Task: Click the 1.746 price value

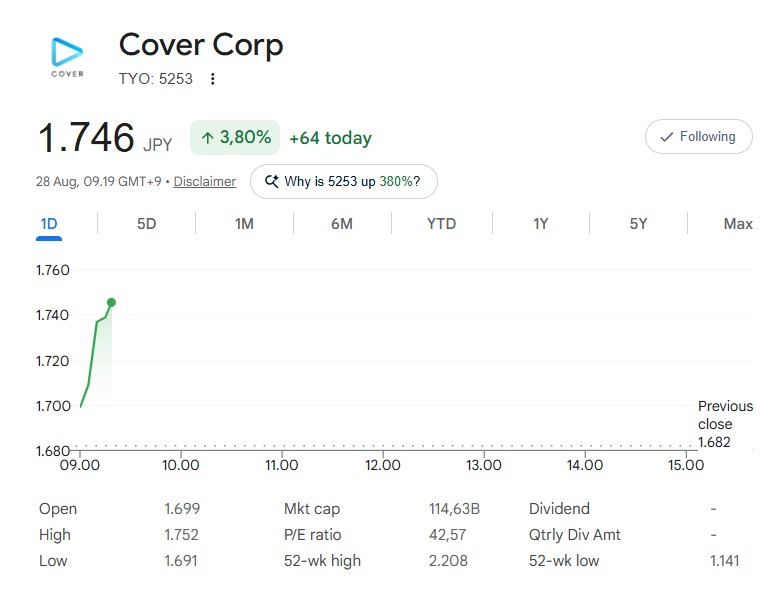Action: point(86,137)
